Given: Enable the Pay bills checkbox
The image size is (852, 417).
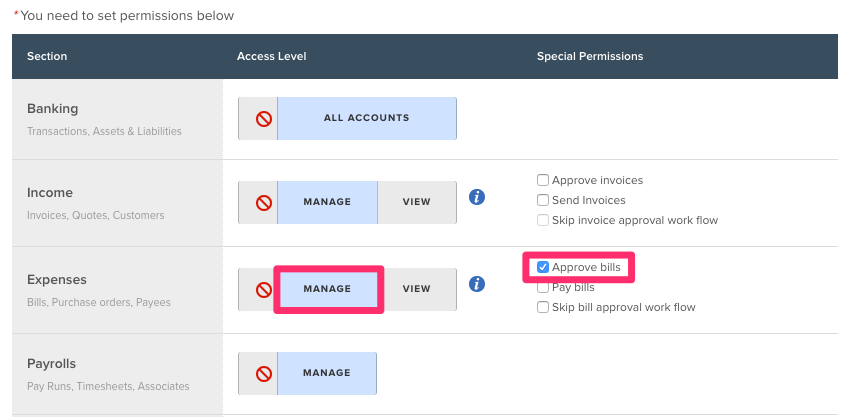Looking at the screenshot, I should point(542,287).
